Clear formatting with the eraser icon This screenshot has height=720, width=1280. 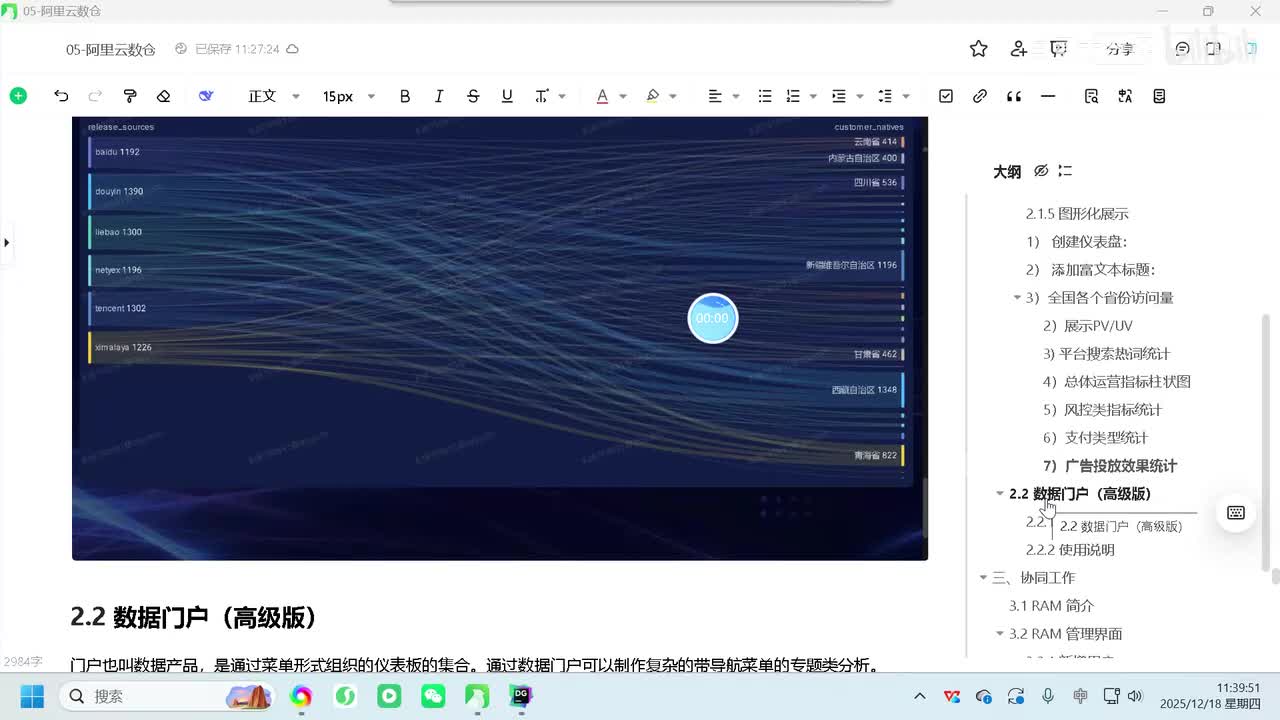coord(164,96)
